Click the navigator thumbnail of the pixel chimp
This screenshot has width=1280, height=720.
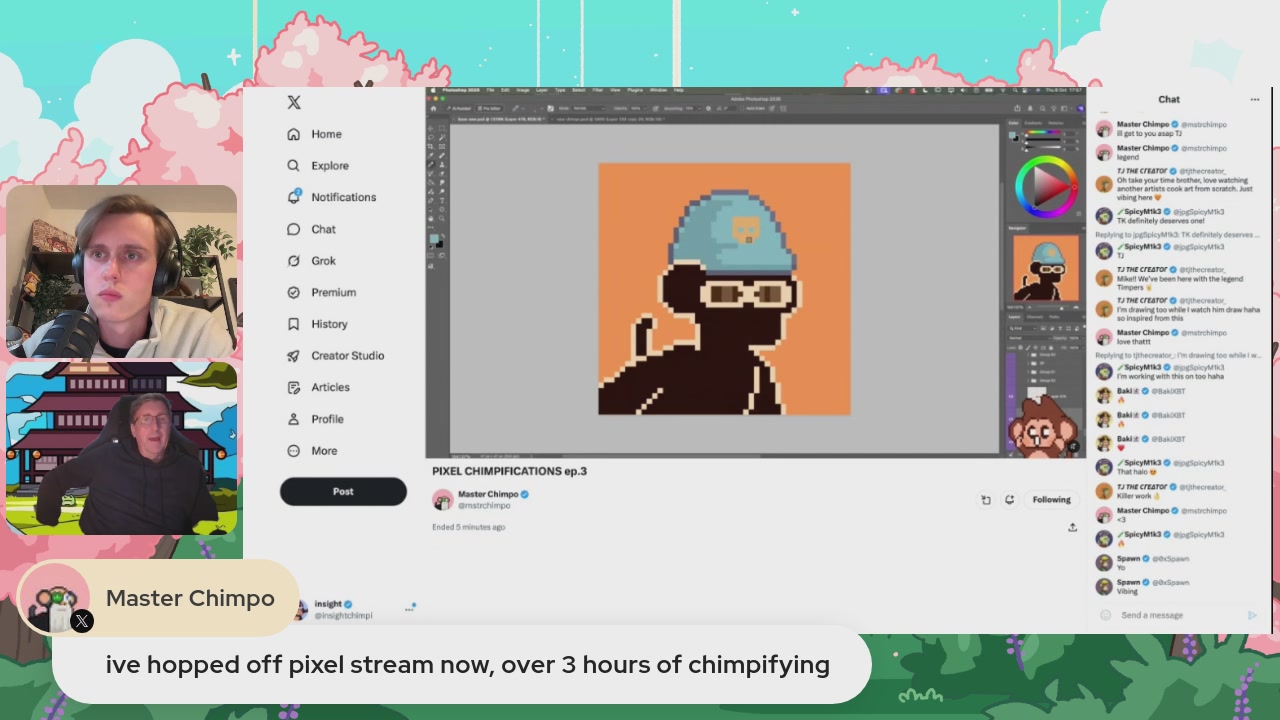pos(1046,269)
